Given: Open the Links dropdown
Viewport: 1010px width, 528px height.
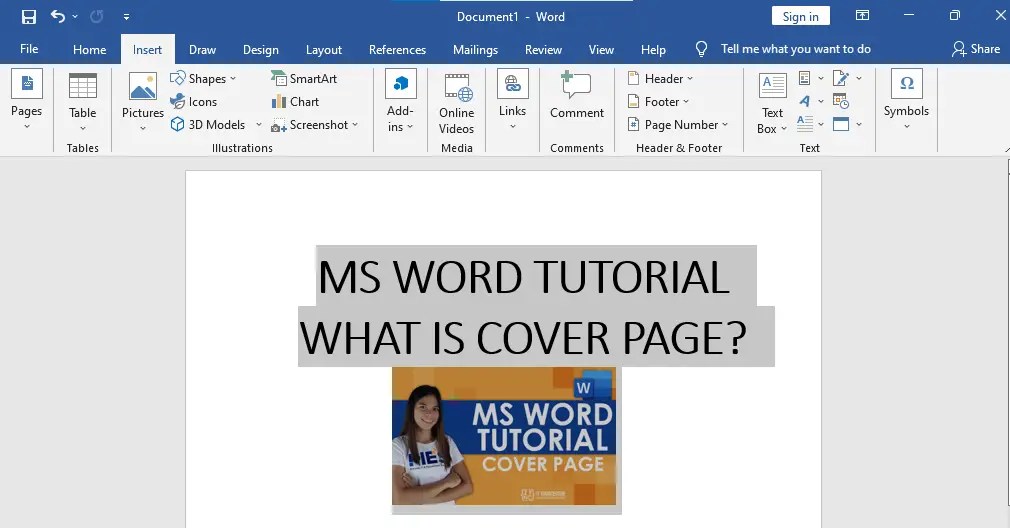Looking at the screenshot, I should pos(513,100).
